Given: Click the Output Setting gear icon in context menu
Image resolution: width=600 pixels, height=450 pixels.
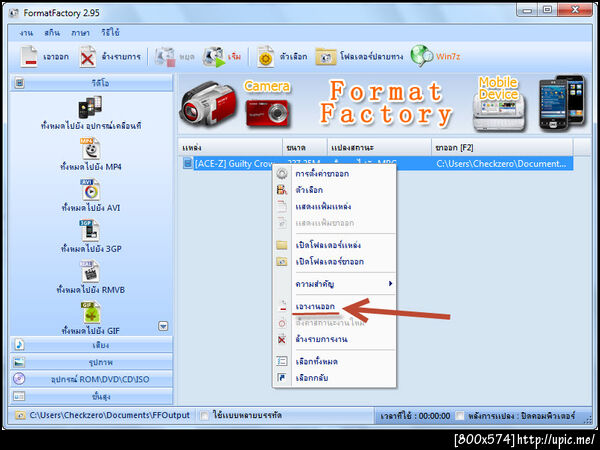Looking at the screenshot, I should 282,174.
